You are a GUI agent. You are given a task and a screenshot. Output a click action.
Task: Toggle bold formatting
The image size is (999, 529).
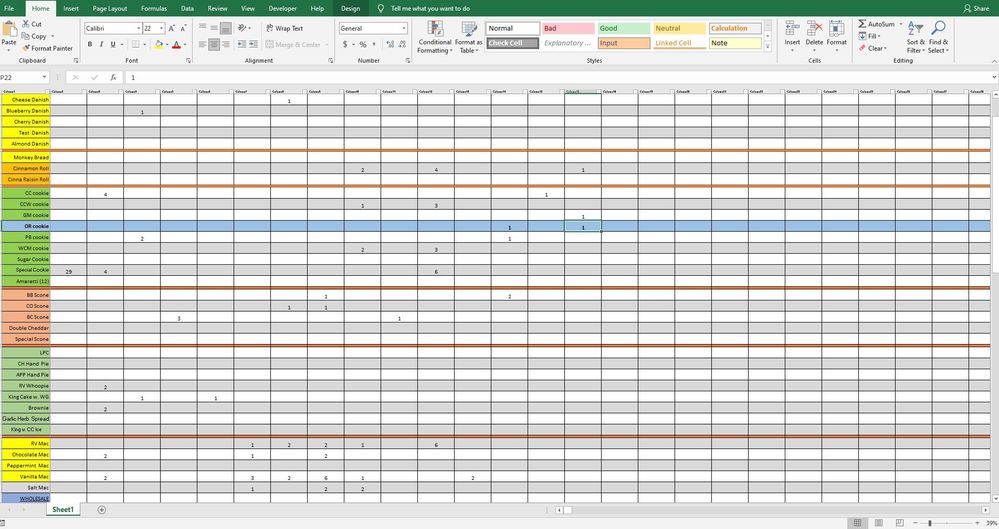(90, 44)
